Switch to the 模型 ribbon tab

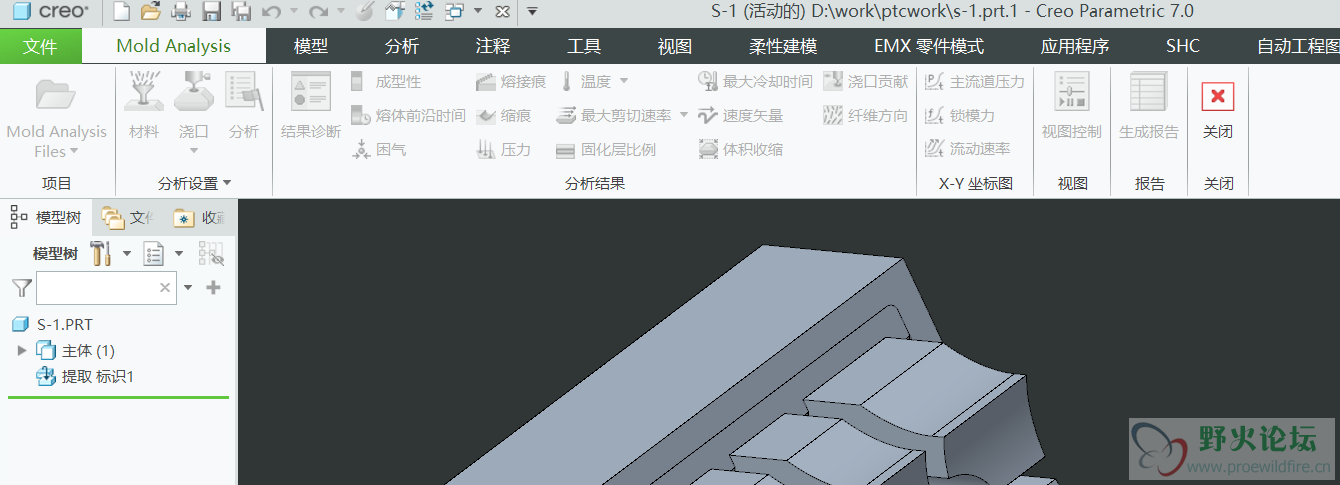tap(311, 46)
